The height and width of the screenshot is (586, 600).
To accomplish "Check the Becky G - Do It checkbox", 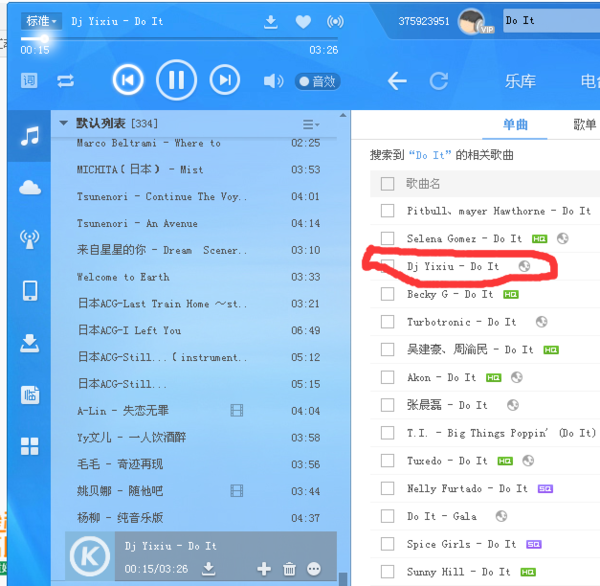I will point(387,294).
